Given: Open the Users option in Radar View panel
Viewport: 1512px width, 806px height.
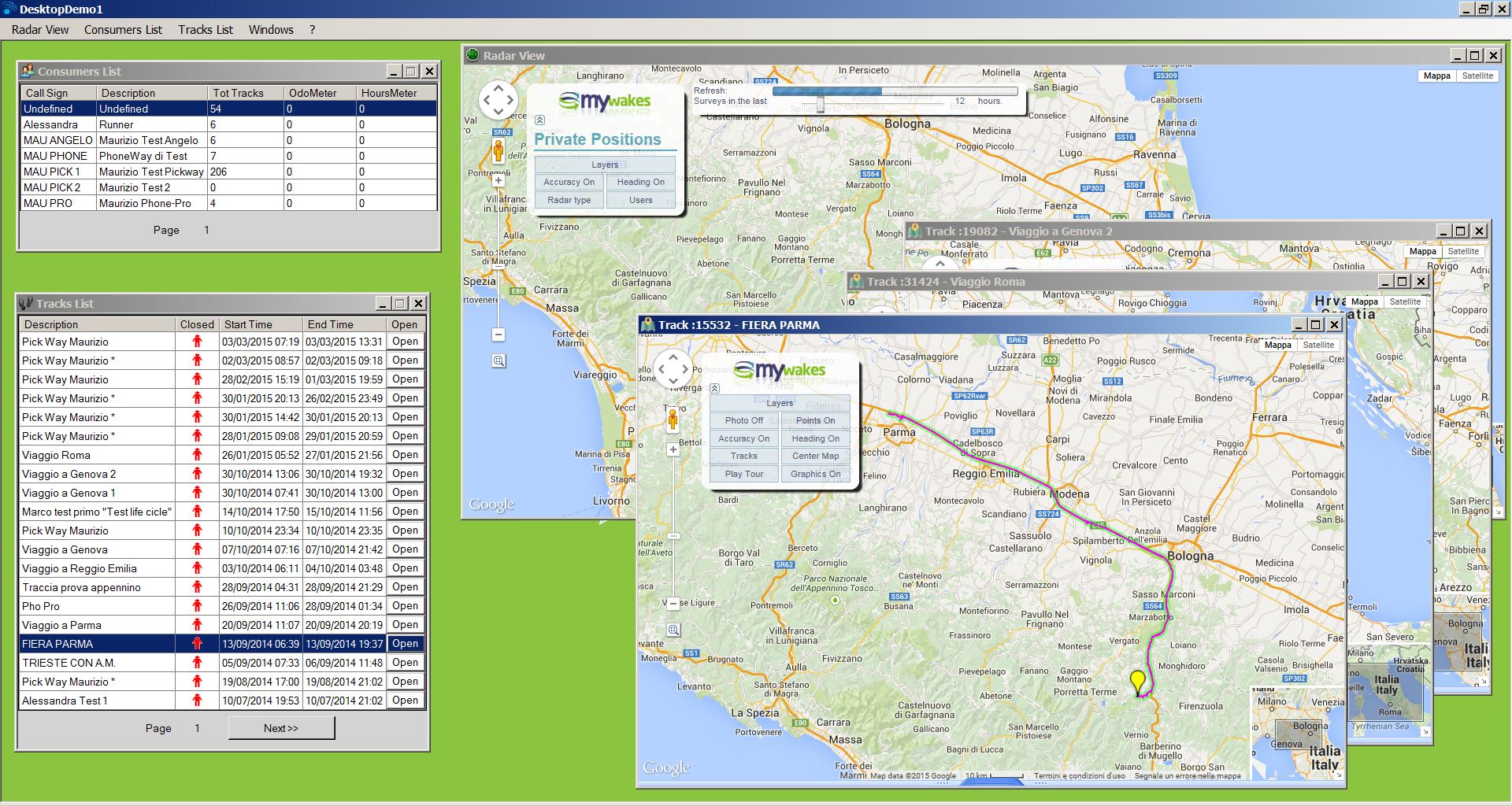Looking at the screenshot, I should point(640,200).
